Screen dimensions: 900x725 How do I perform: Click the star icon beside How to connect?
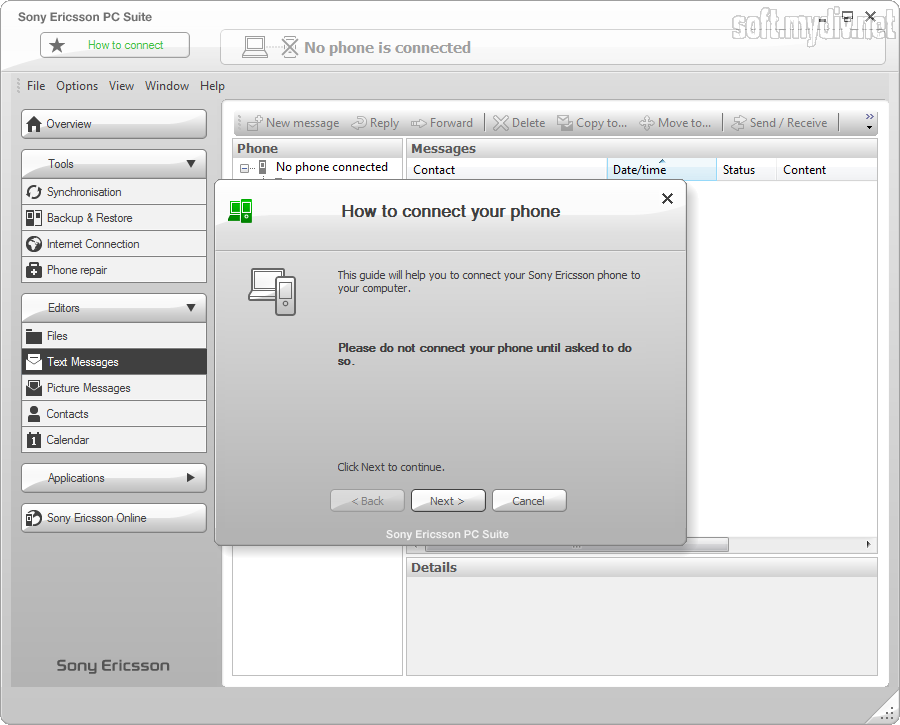57,45
